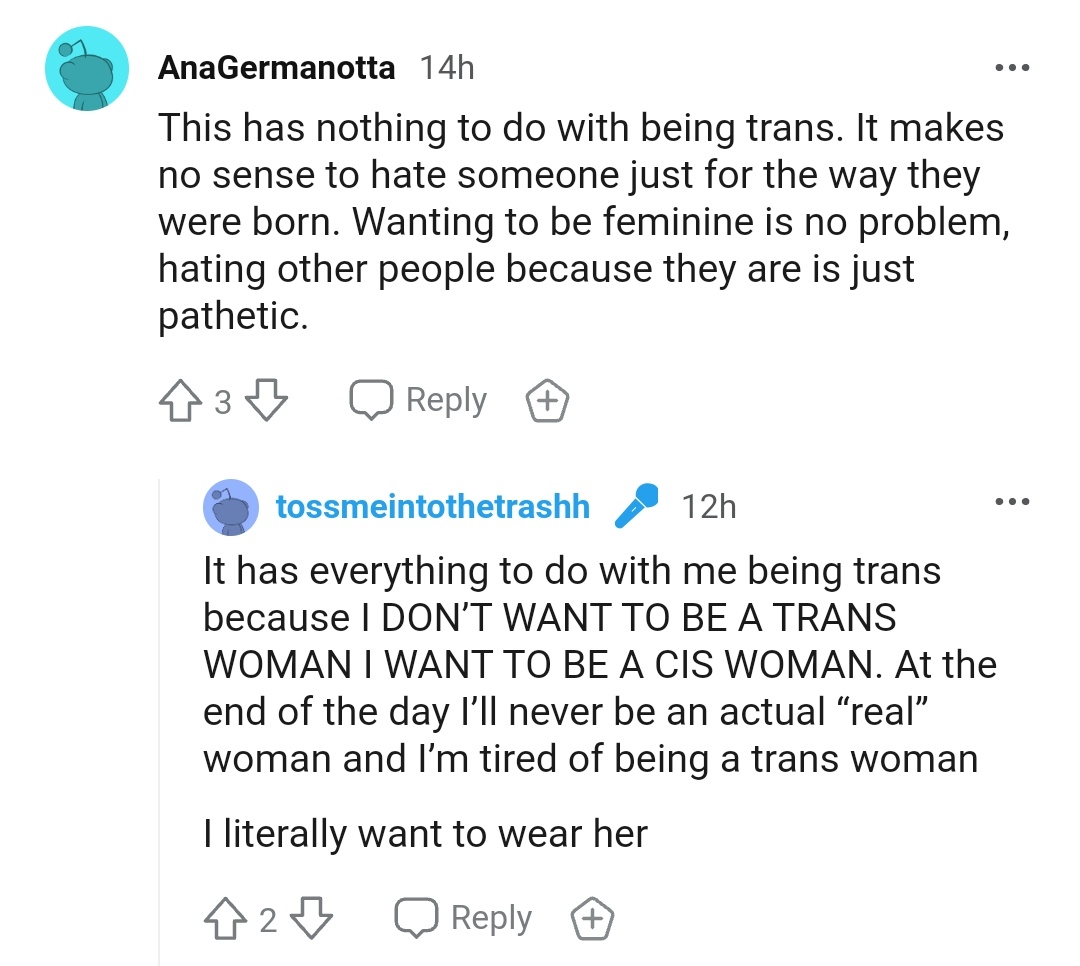Open more options for tossmeintothetrashh's reply
Image resolution: width=1080 pixels, height=966 pixels.
(1012, 502)
